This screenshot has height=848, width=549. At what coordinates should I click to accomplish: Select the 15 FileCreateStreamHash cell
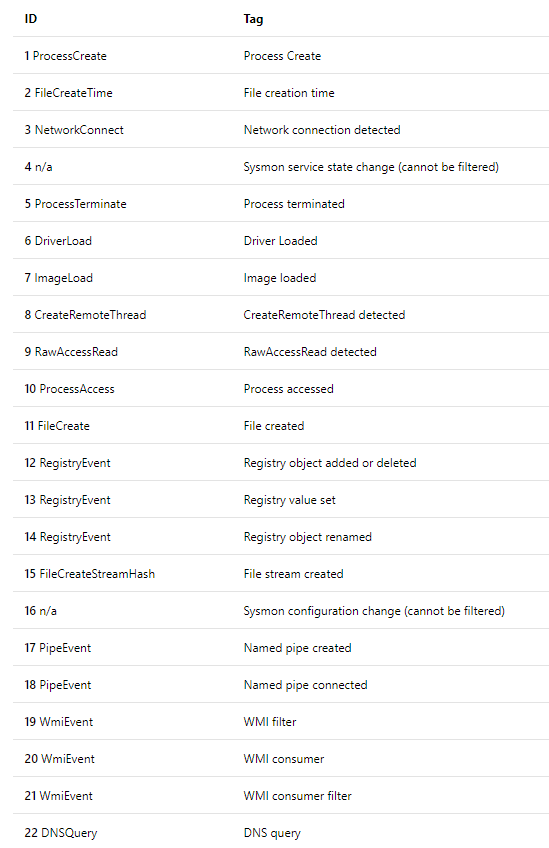(90, 574)
